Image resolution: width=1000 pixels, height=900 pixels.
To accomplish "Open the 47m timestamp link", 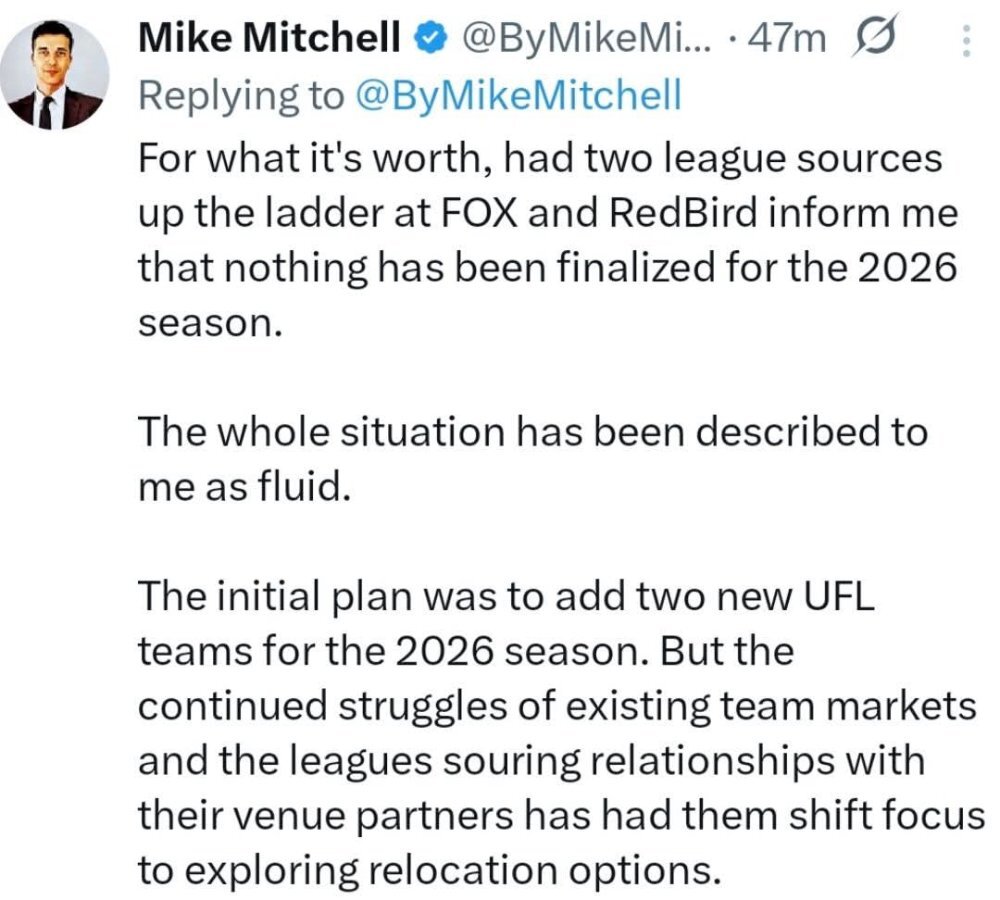I will coord(786,38).
